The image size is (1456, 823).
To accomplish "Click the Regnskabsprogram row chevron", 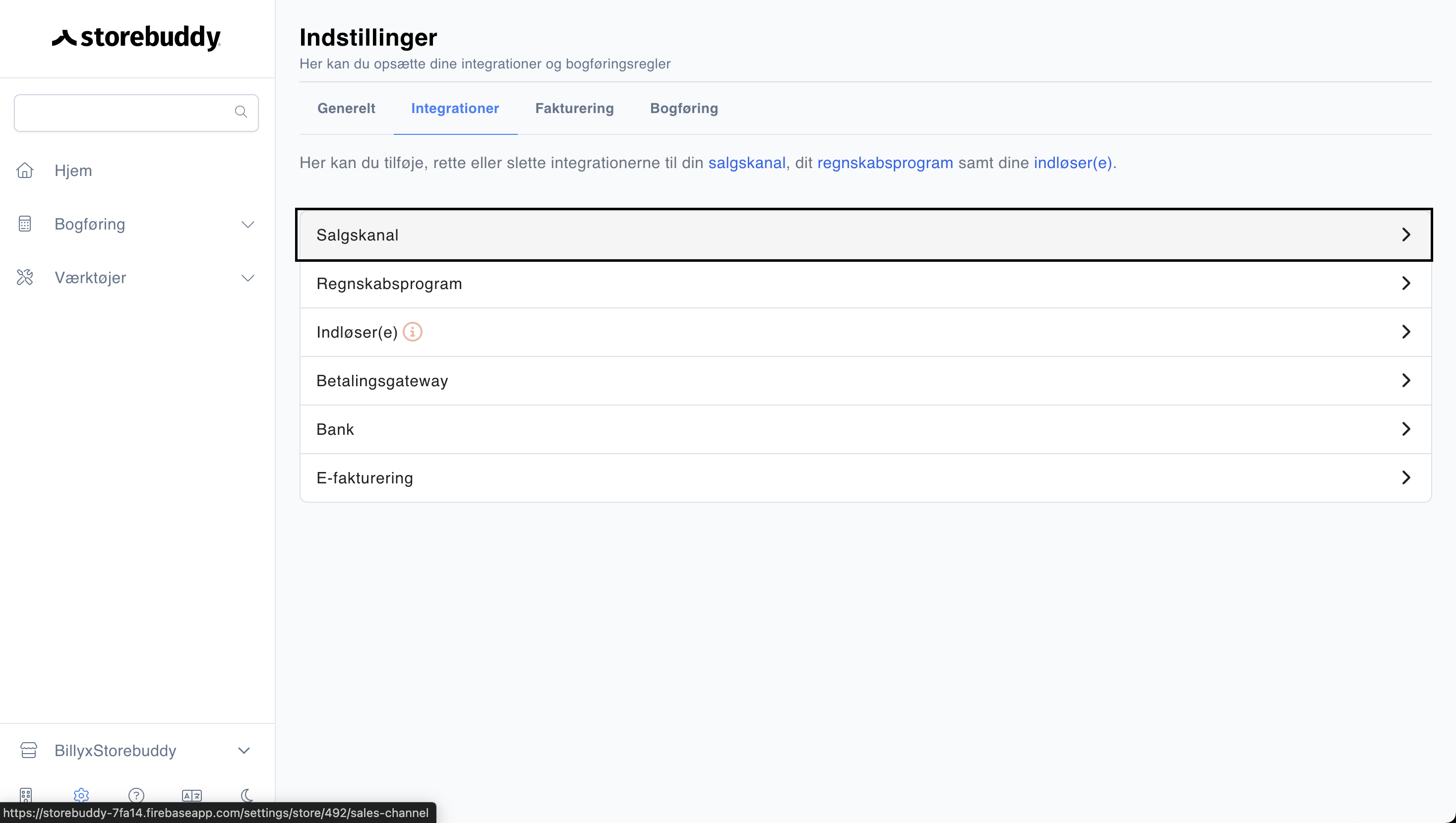I will (1406, 283).
